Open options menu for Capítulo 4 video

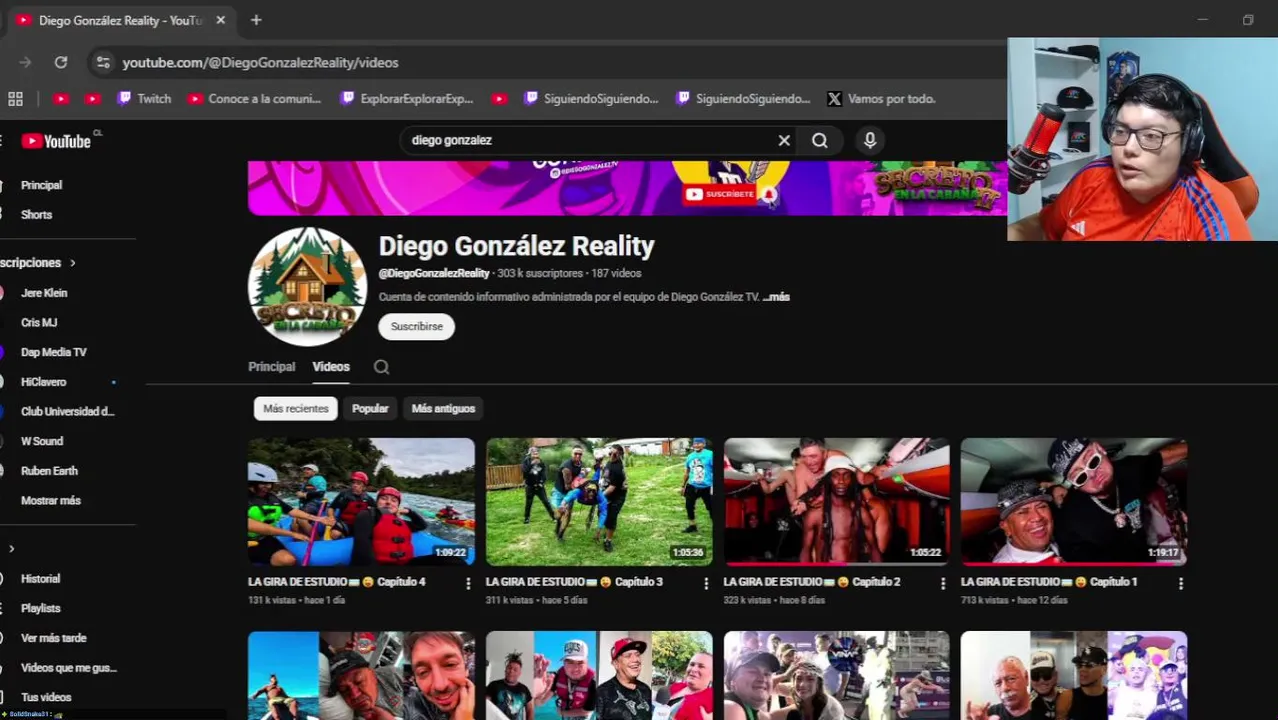(x=468, y=583)
